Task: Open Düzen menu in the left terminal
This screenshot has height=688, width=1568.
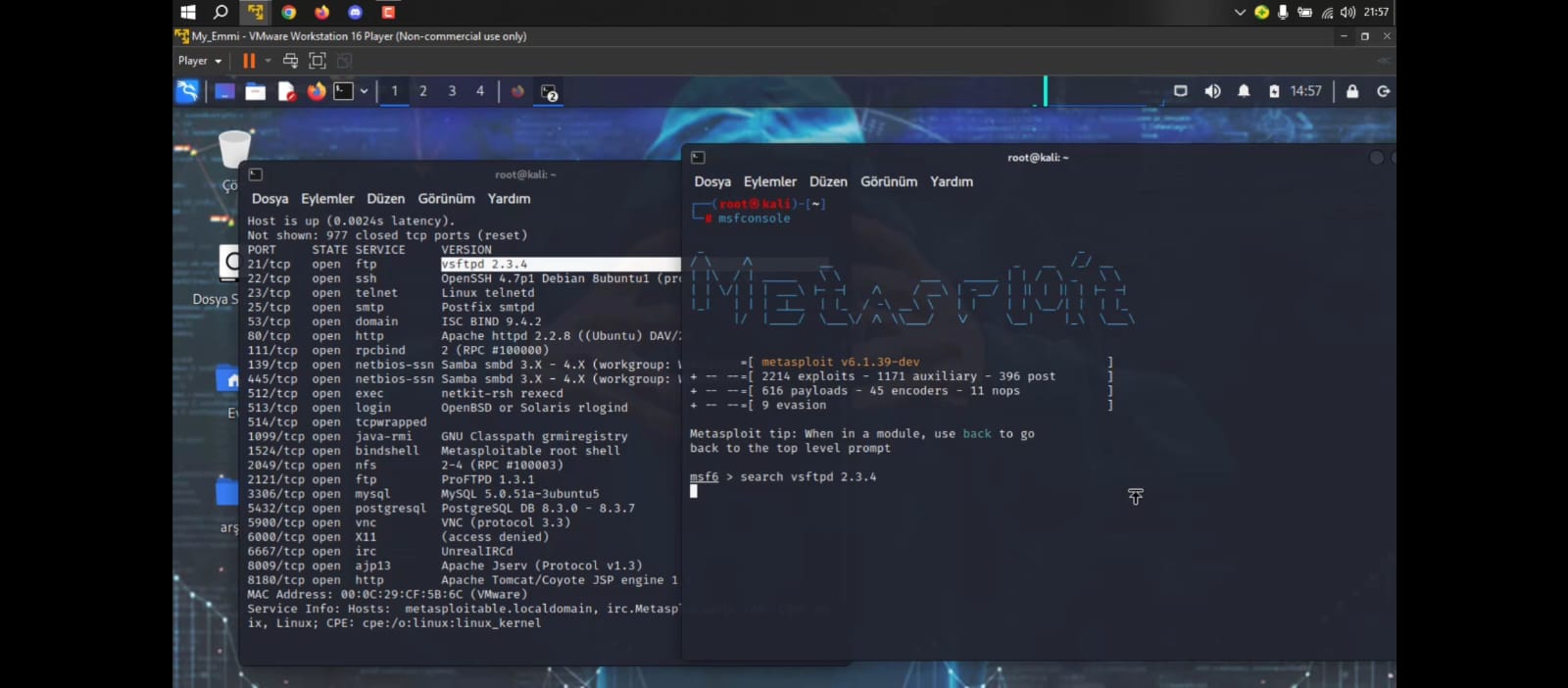Action: point(386,199)
